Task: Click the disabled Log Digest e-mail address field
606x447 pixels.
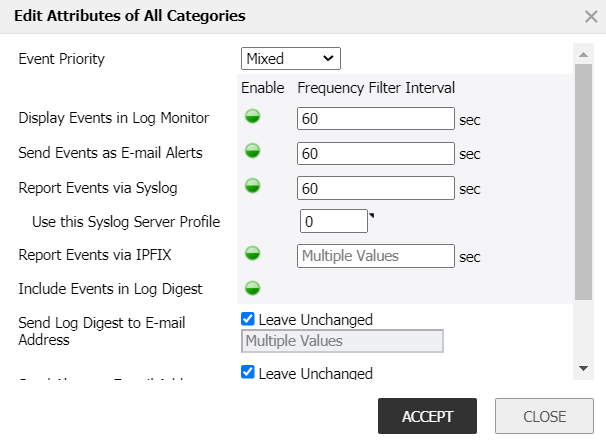Action: (x=342, y=341)
